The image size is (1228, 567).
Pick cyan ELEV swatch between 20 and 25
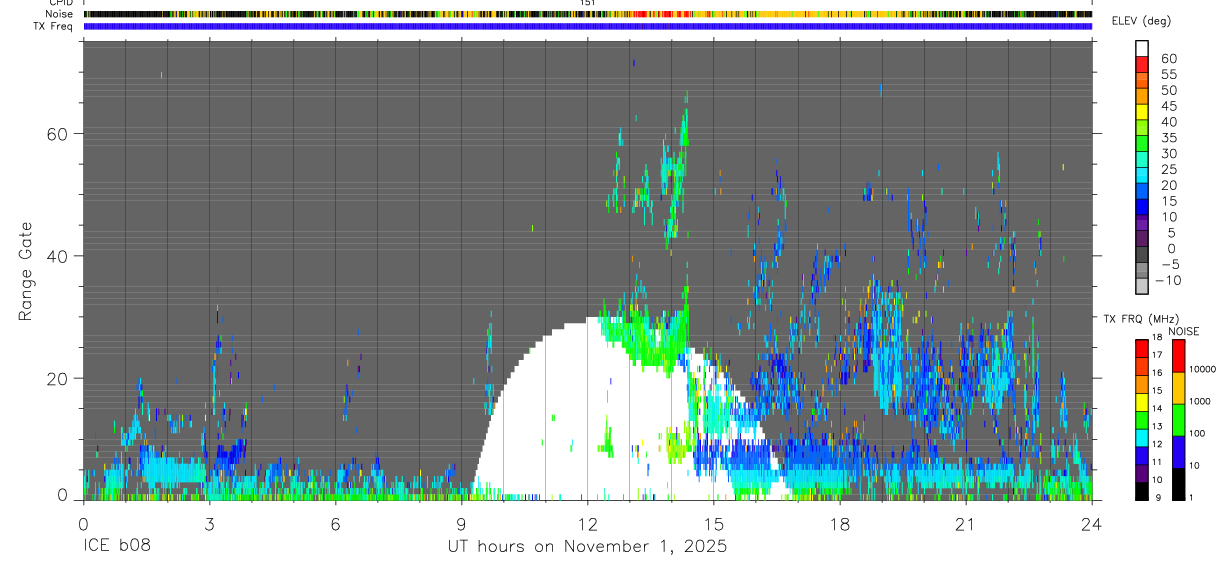pyautogui.click(x=1143, y=177)
